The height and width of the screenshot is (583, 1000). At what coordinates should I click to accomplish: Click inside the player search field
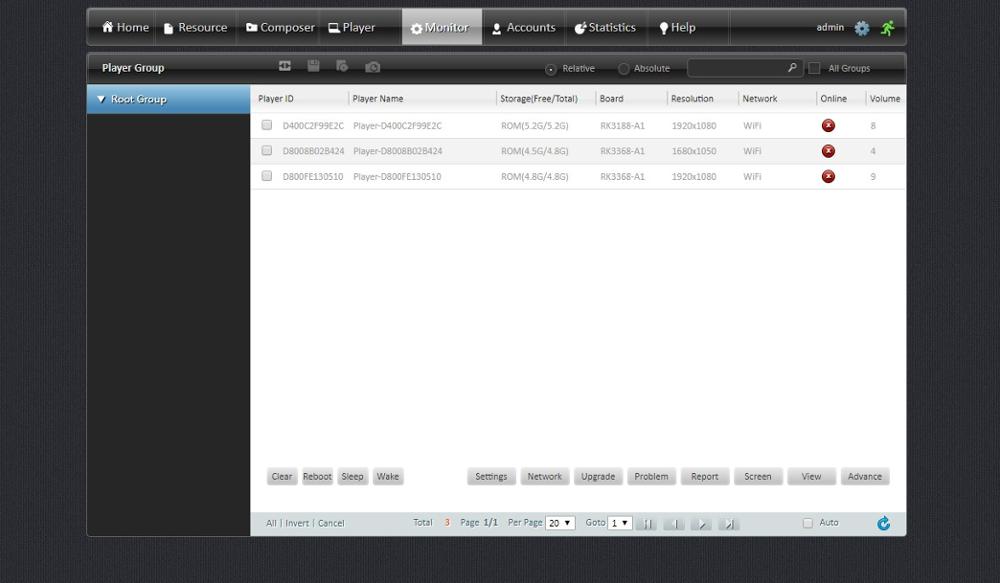click(737, 68)
